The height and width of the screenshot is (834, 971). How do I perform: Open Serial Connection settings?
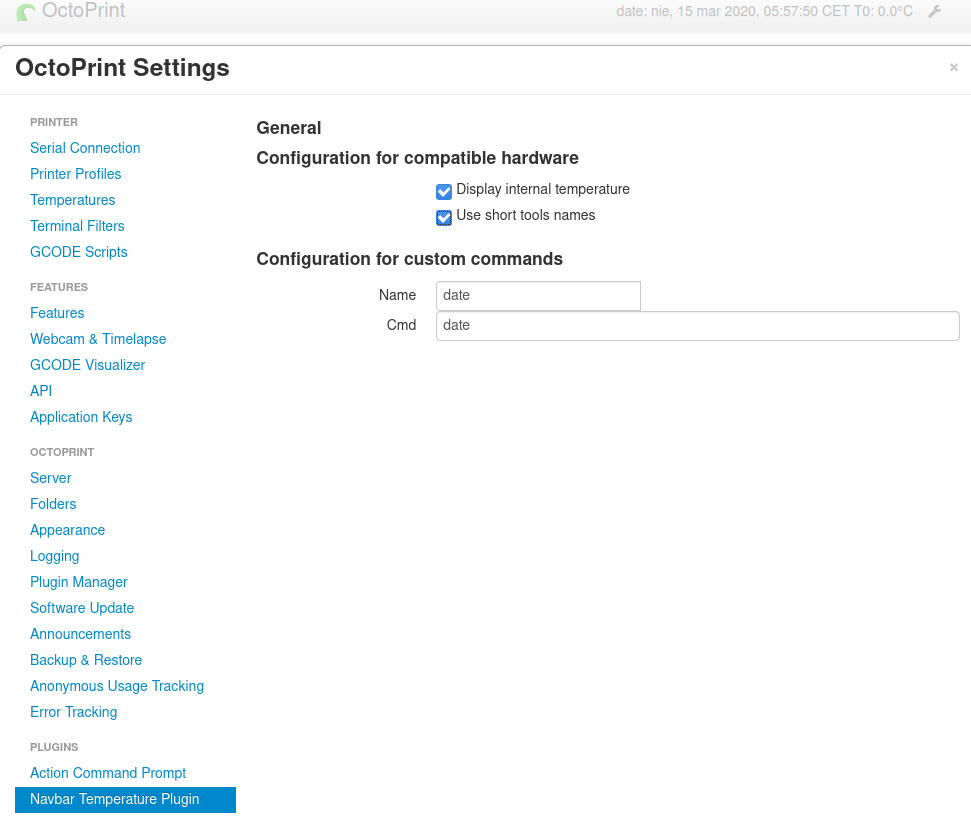click(85, 148)
